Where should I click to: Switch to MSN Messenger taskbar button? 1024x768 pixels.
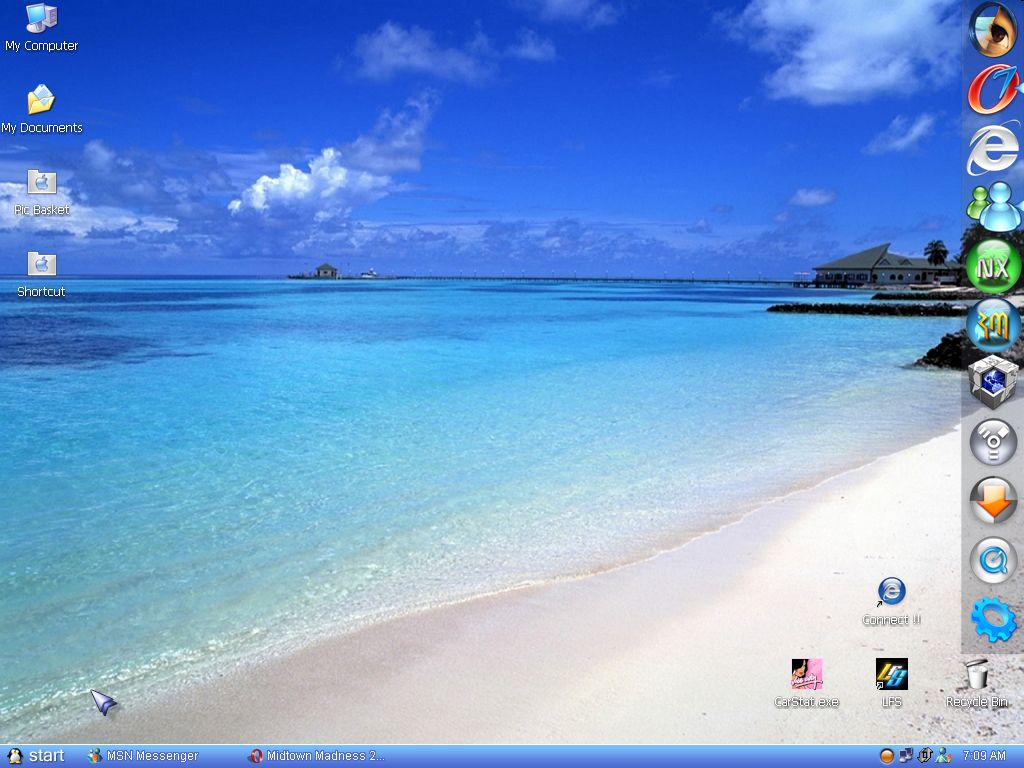[143, 756]
